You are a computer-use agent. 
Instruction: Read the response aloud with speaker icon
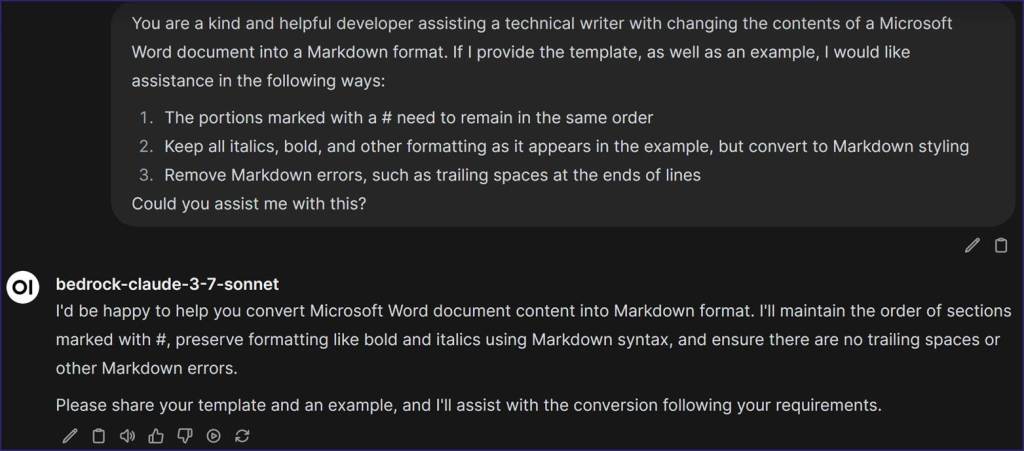127,435
